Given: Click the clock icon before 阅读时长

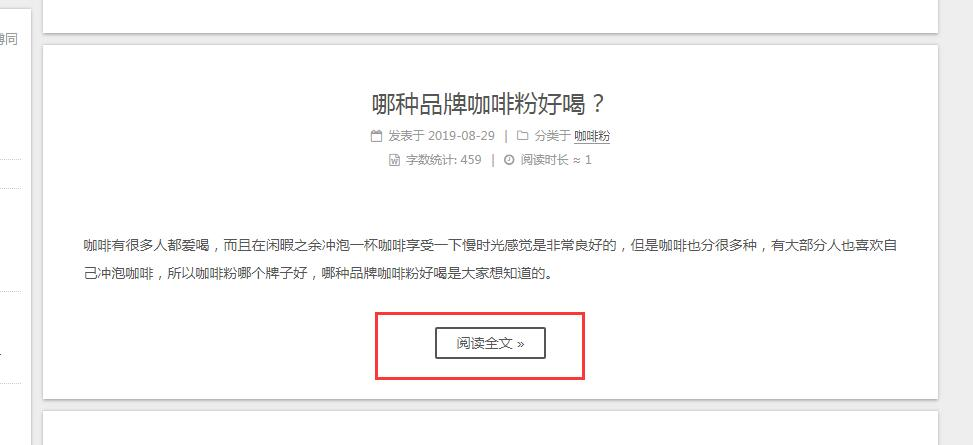Looking at the screenshot, I should [509, 160].
